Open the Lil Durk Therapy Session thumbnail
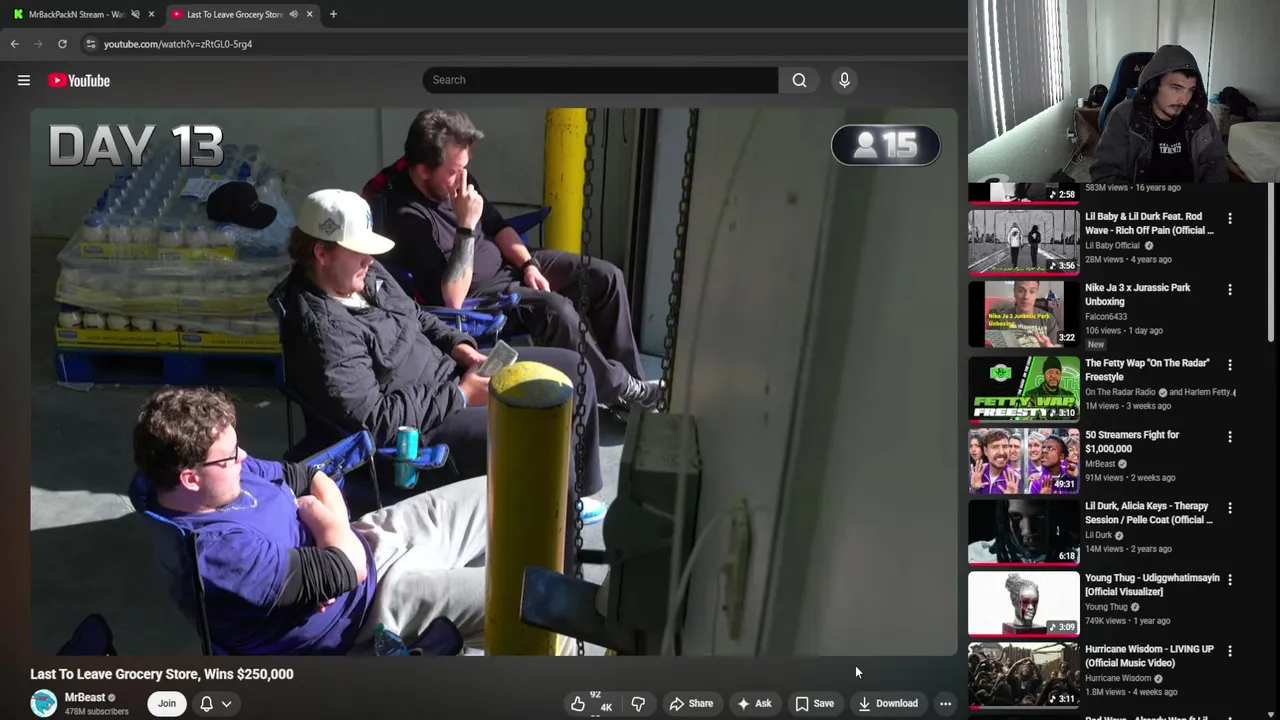Screen dimensions: 1280x720 point(1024,531)
